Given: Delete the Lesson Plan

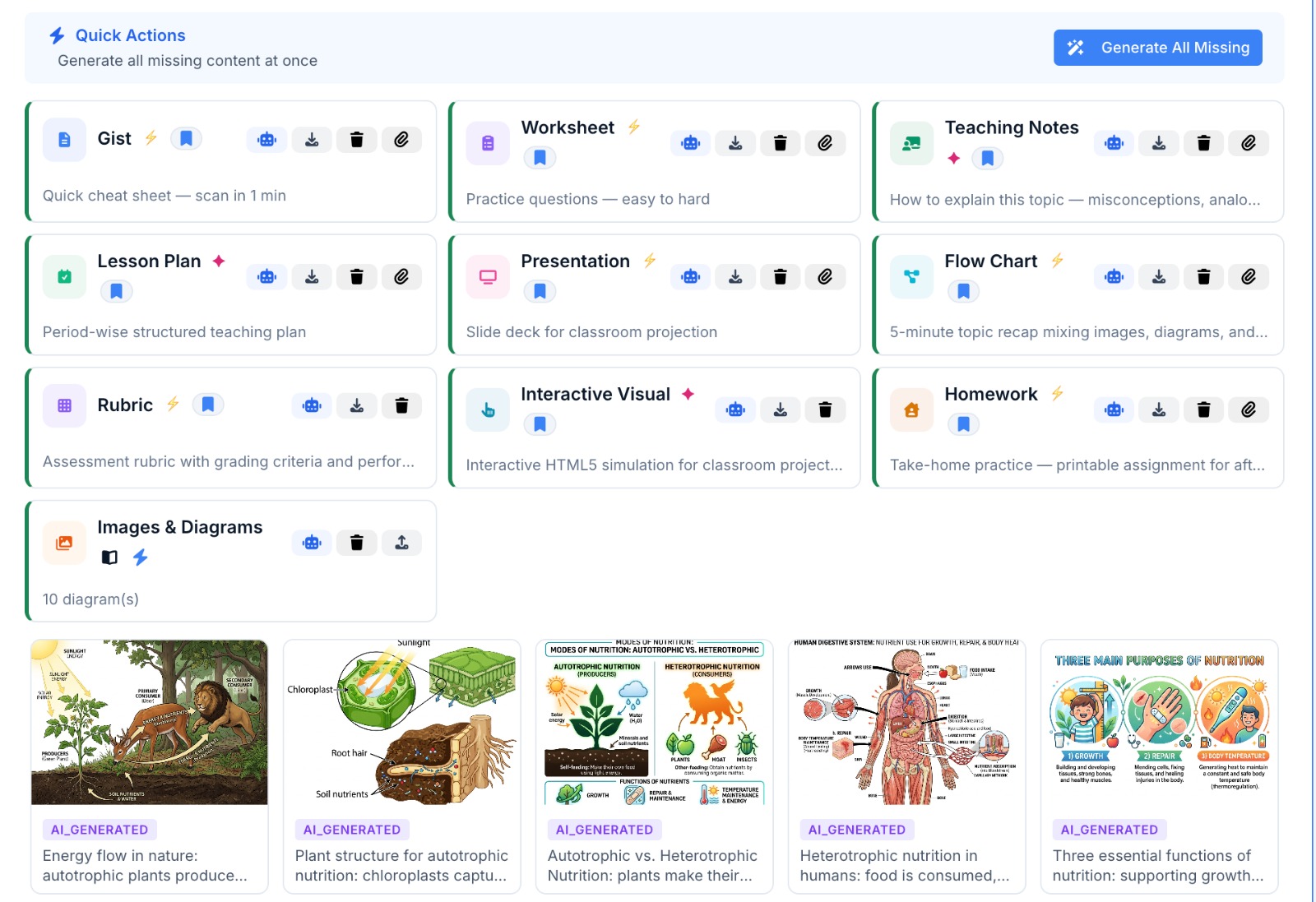Looking at the screenshot, I should click(357, 276).
